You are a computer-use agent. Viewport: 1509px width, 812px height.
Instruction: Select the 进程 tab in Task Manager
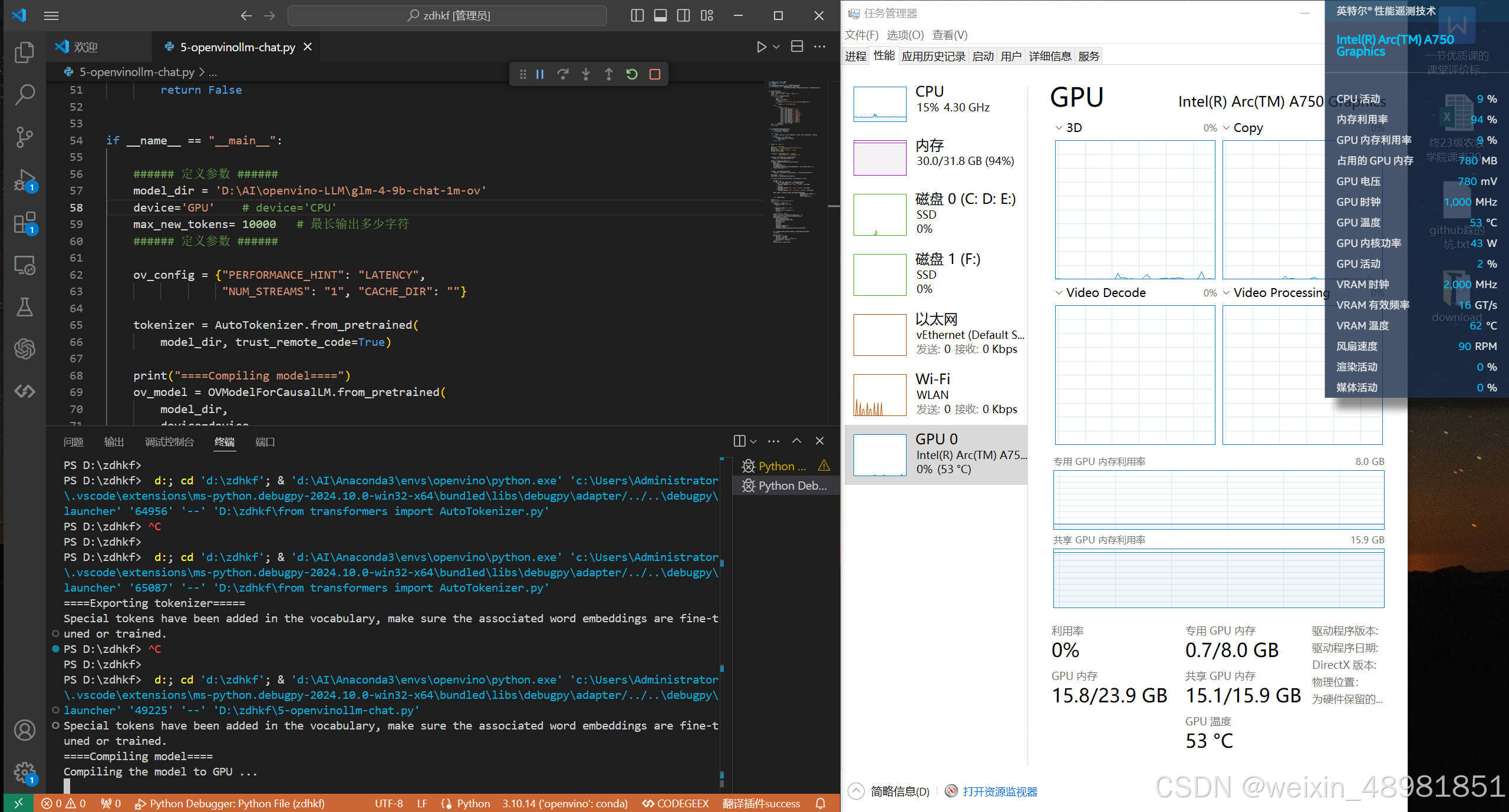click(x=855, y=57)
